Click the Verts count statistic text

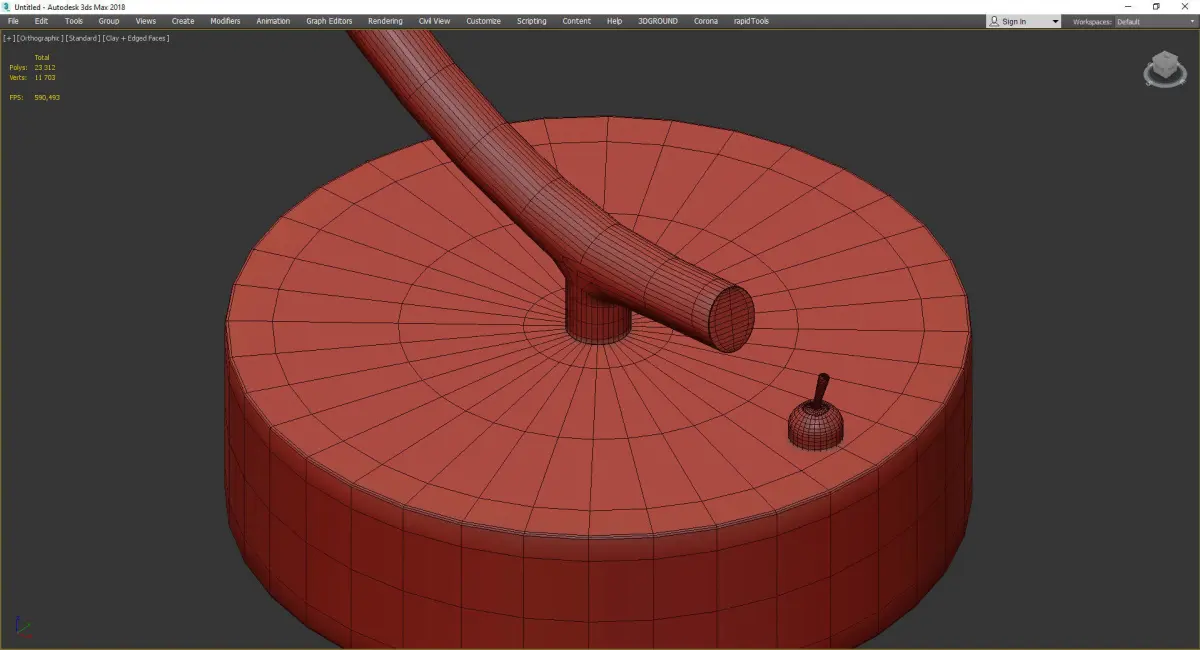pyautogui.click(x=33, y=77)
